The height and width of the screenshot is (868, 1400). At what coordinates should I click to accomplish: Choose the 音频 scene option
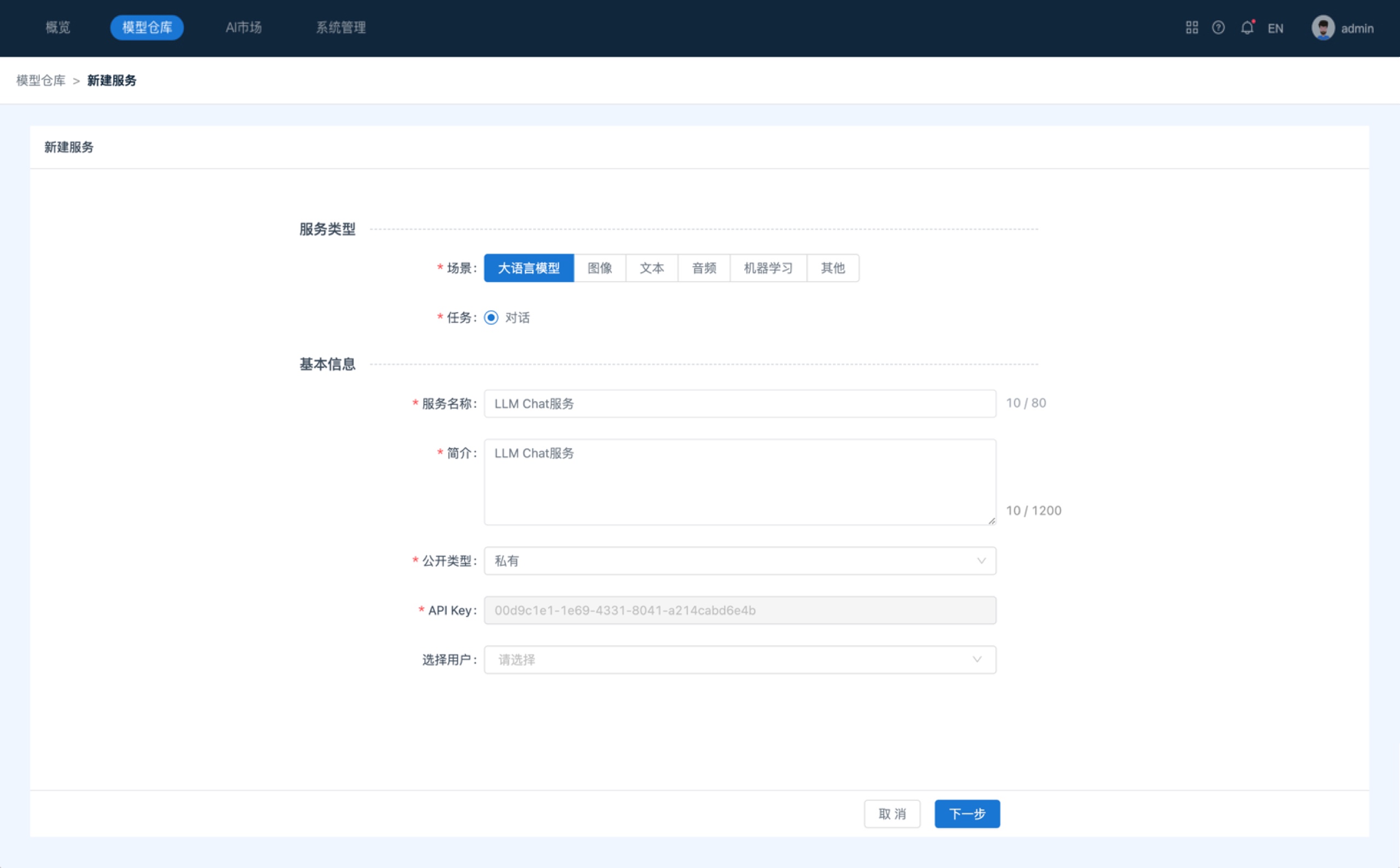pos(703,268)
